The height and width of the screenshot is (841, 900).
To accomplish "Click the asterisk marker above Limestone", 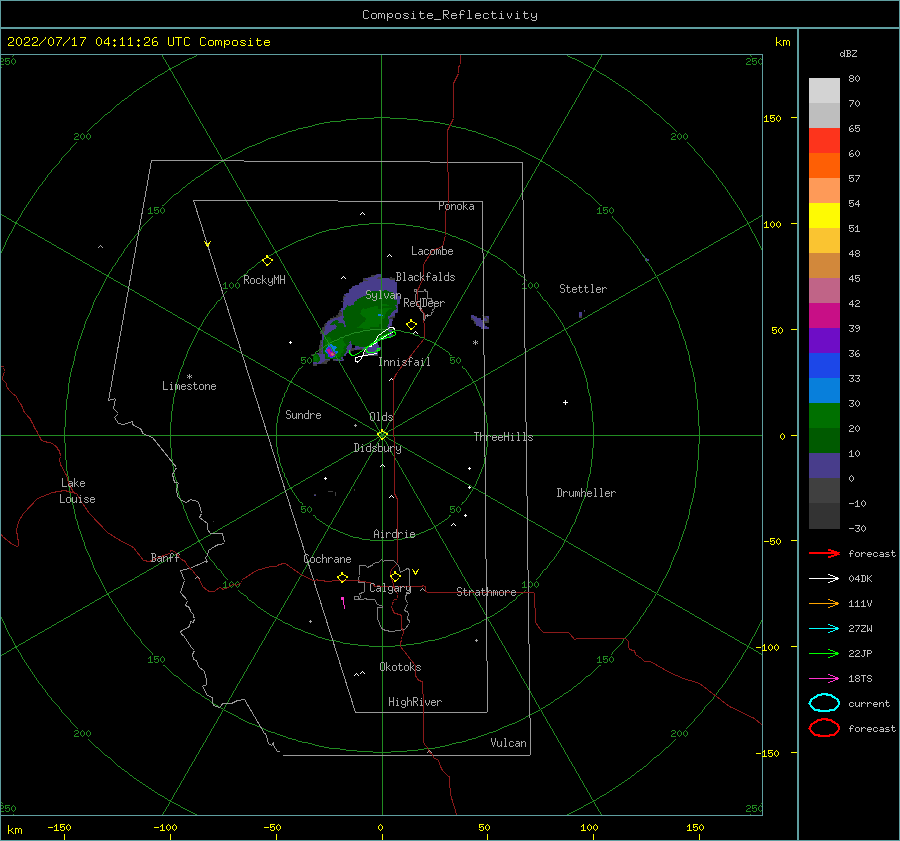I will (189, 377).
